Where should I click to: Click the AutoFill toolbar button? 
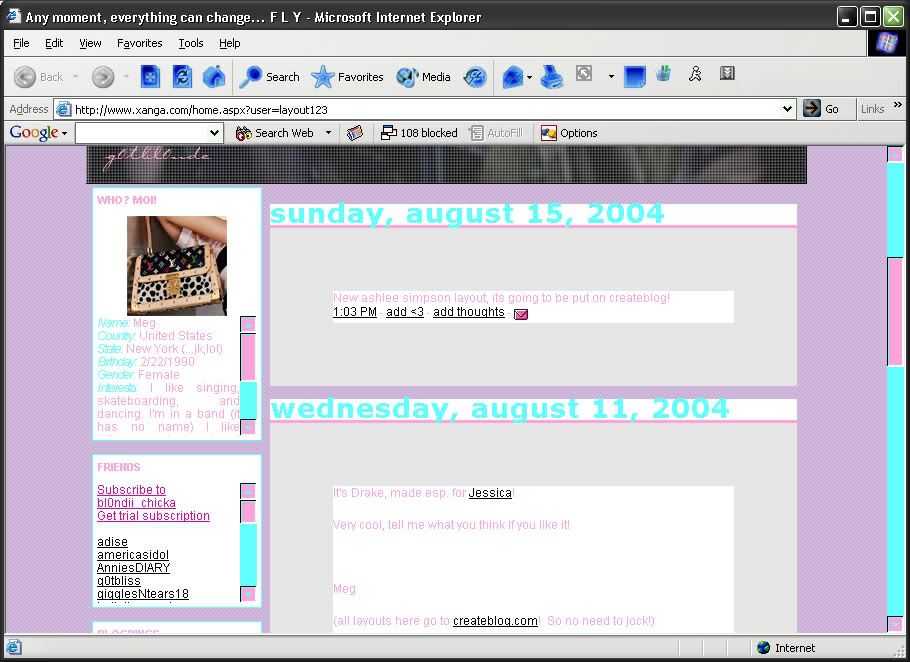point(496,133)
